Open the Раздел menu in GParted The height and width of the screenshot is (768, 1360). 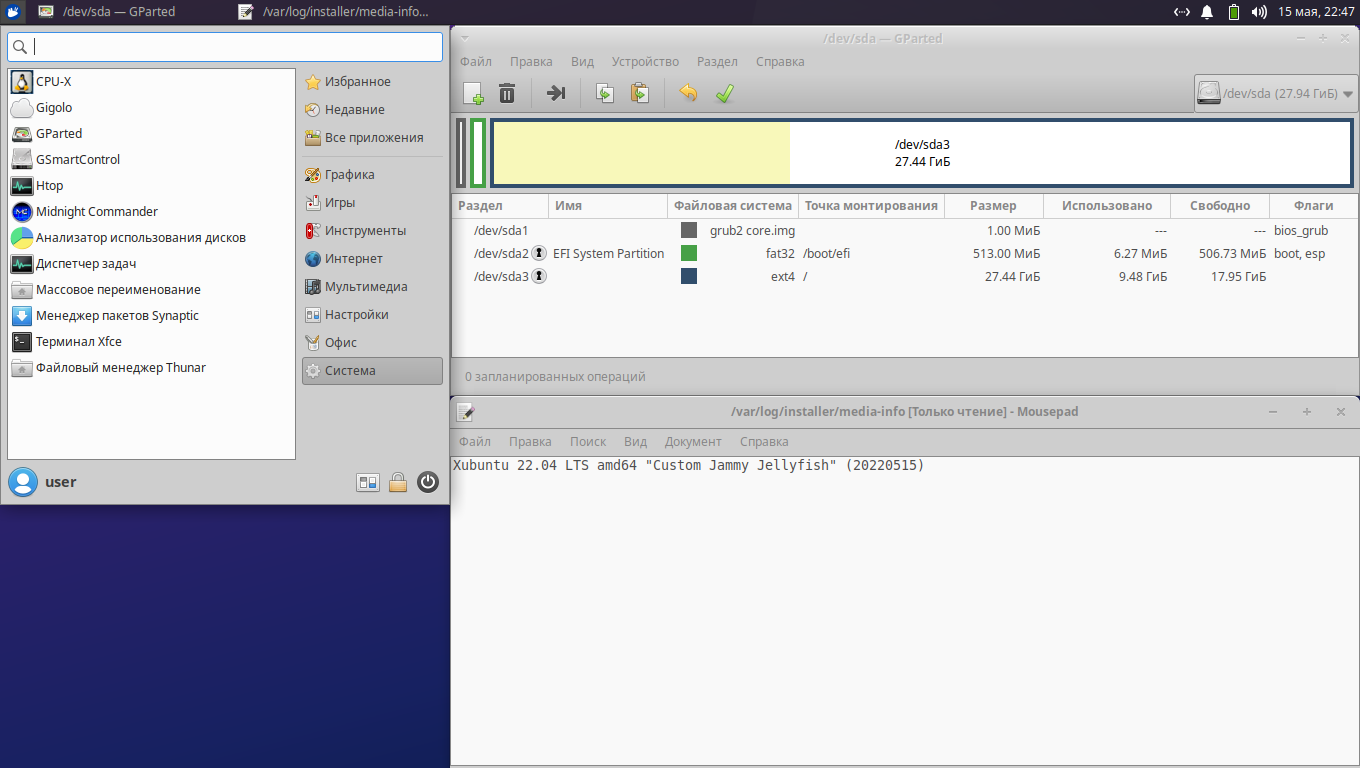[x=717, y=62]
